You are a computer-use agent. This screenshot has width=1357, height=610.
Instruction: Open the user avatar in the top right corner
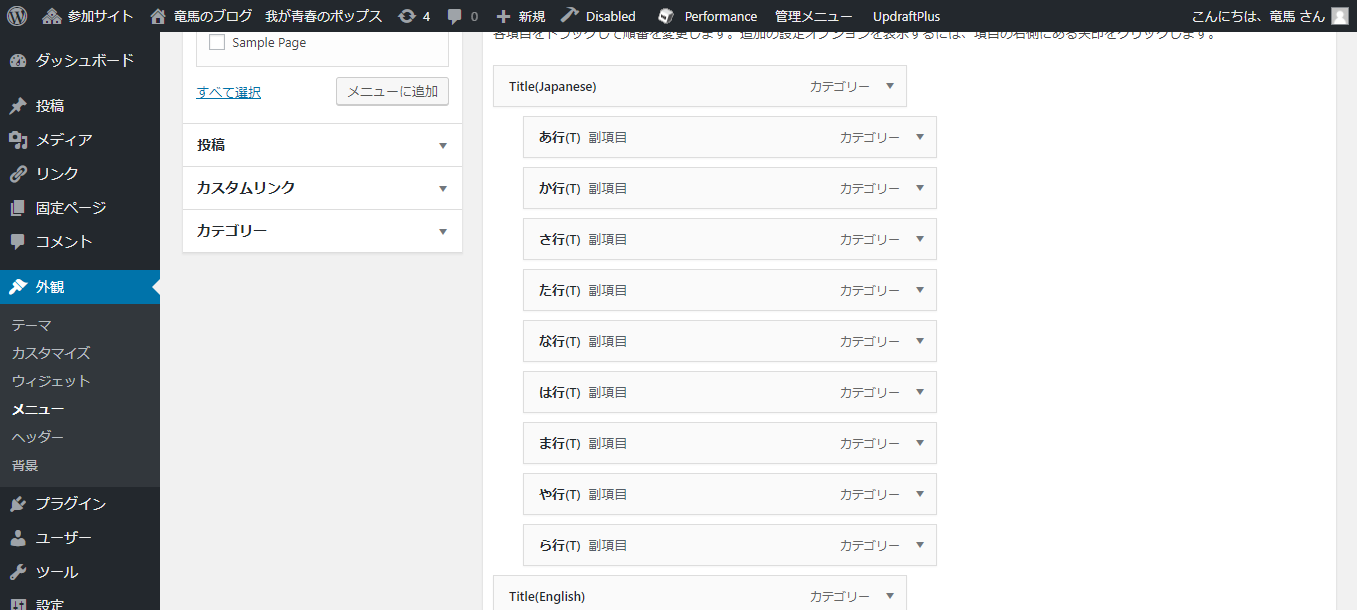pyautogui.click(x=1339, y=16)
